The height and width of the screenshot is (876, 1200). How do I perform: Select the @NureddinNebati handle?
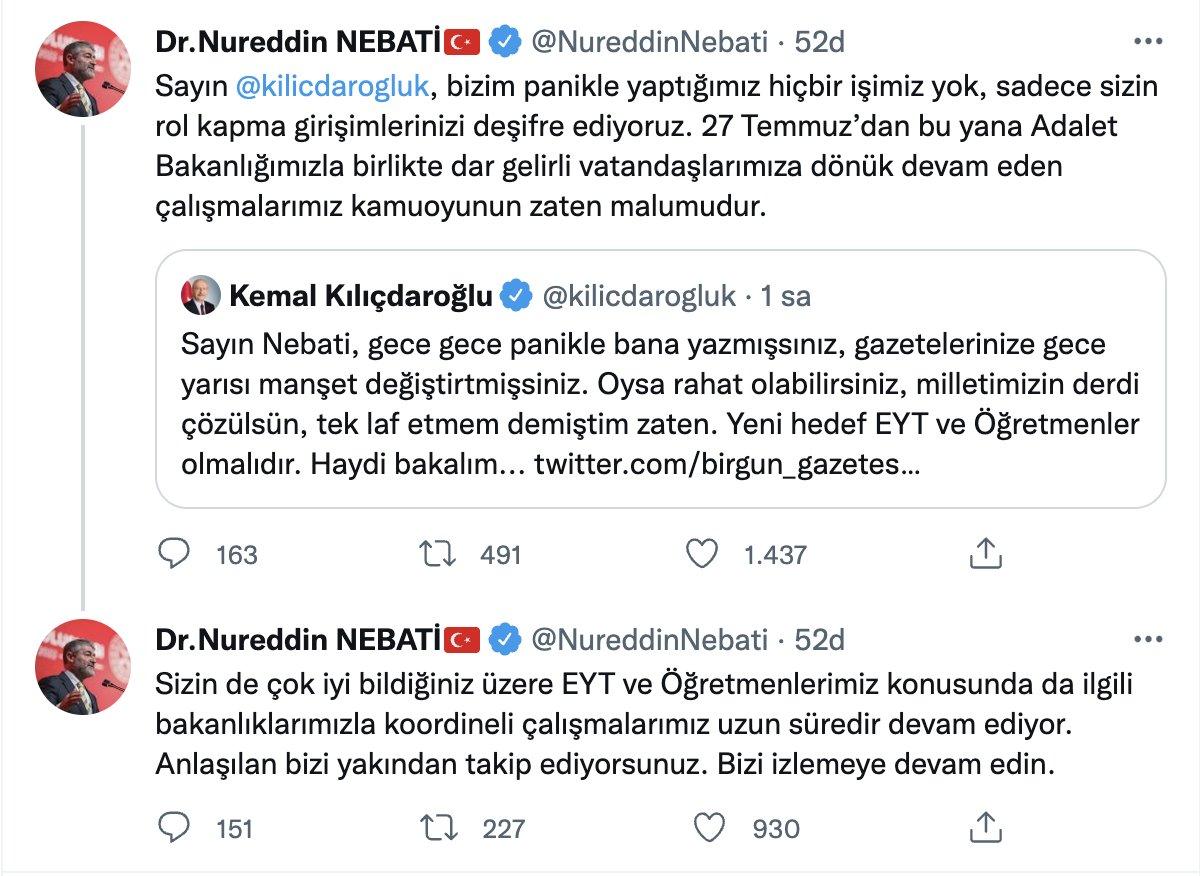(x=650, y=40)
